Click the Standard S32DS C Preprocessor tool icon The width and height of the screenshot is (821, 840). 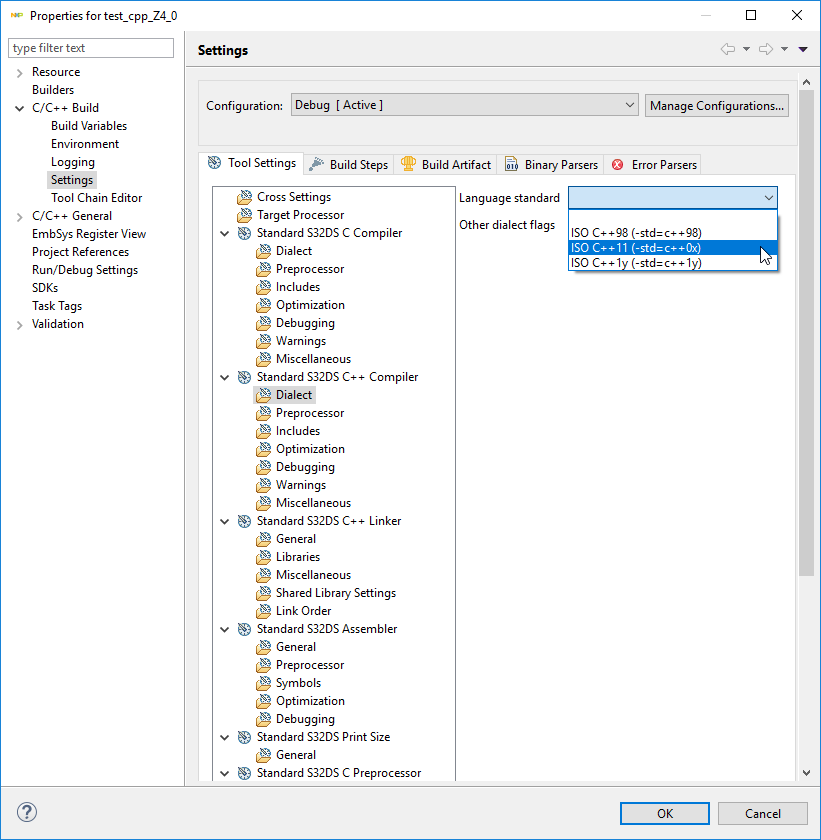[245, 773]
